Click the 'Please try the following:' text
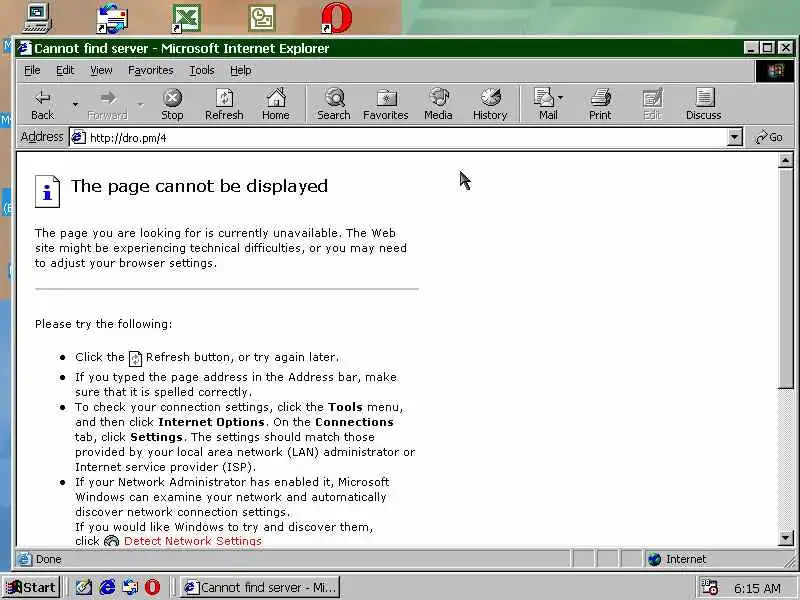Screen dimensions: 800x600 tap(104, 324)
